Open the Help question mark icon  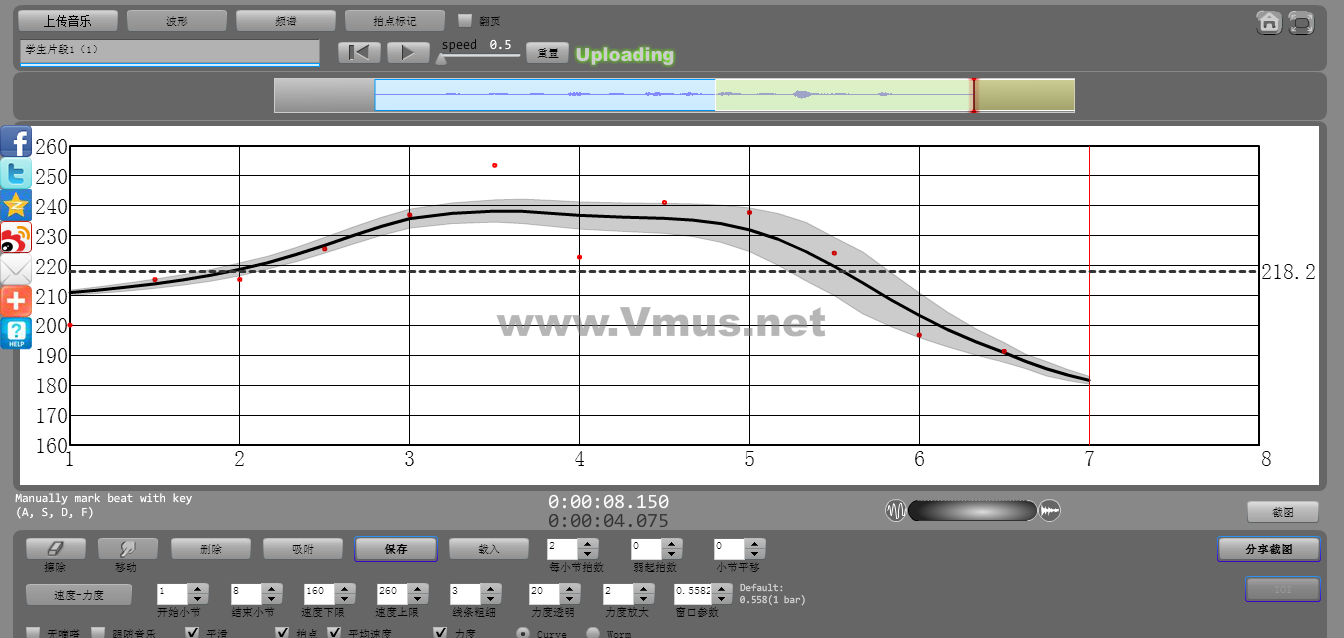(x=16, y=333)
